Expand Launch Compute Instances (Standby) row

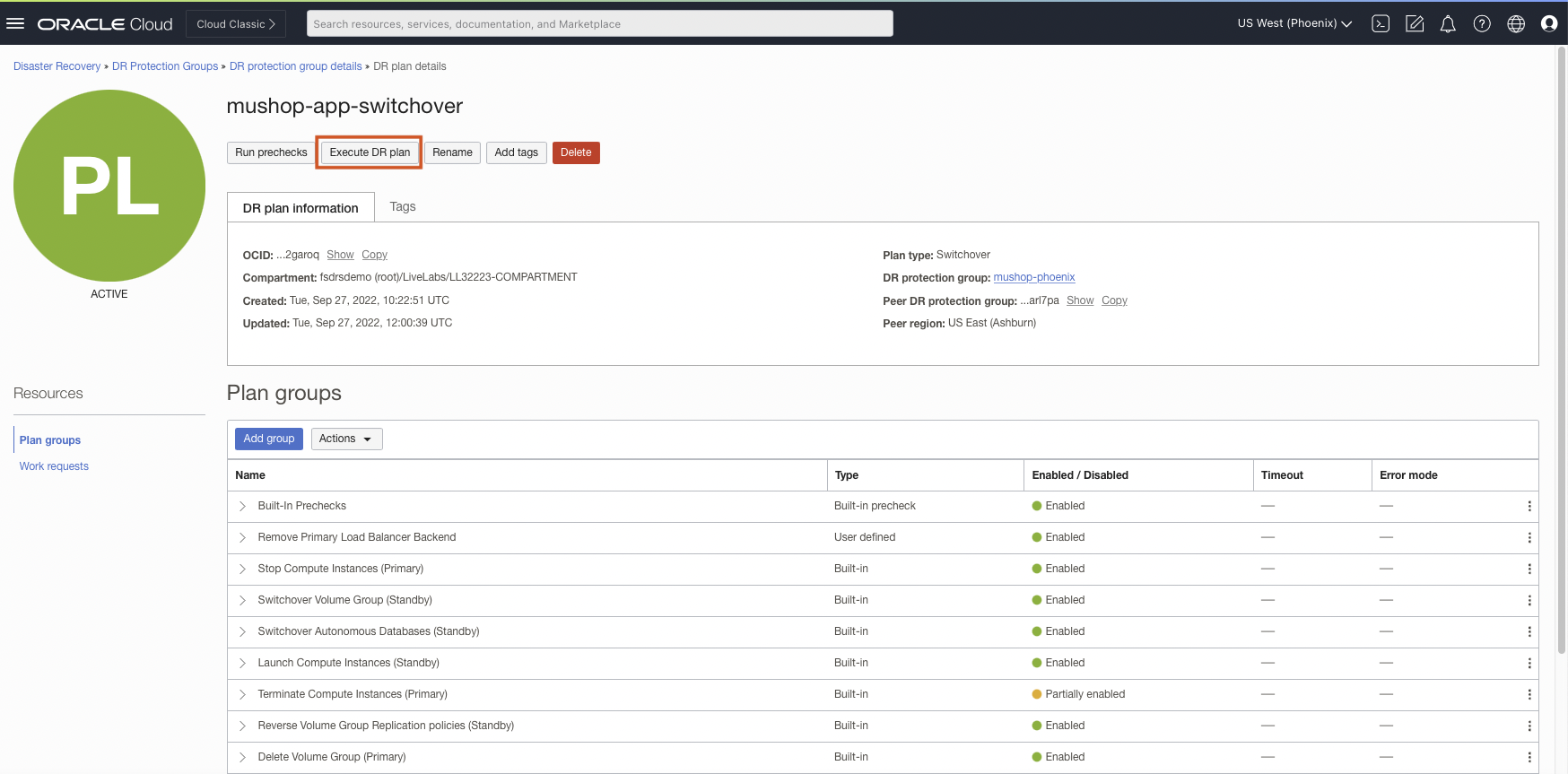tap(242, 664)
